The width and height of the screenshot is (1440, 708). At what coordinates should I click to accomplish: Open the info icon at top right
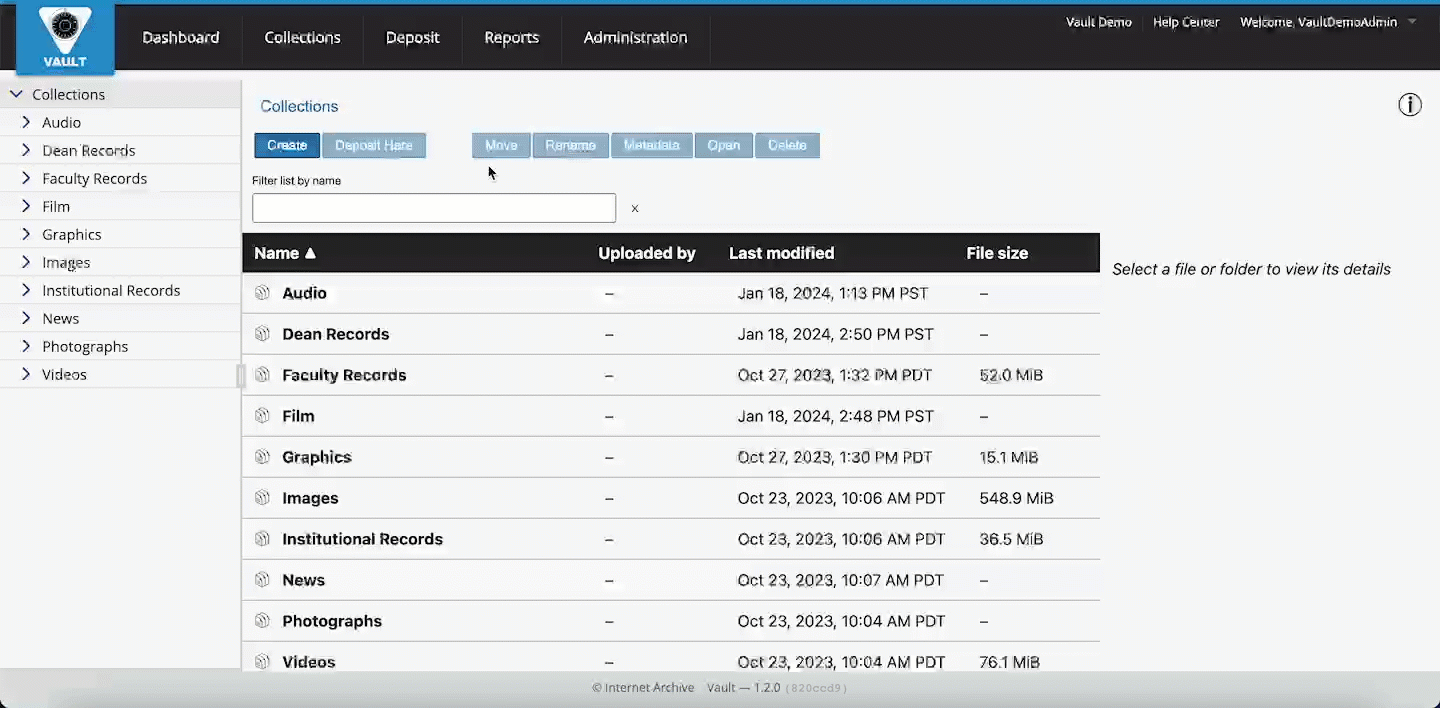point(1409,105)
